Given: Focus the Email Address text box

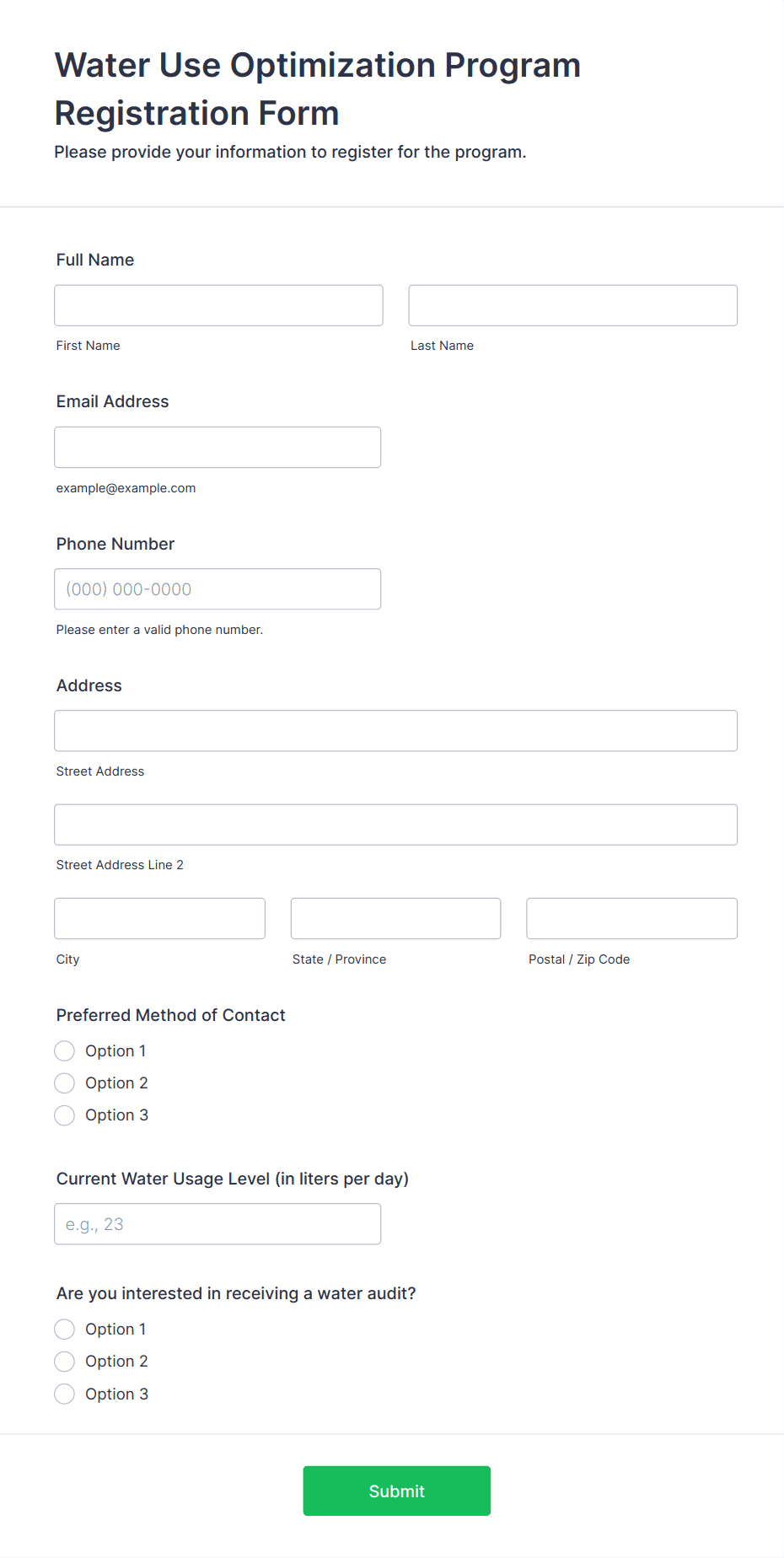Looking at the screenshot, I should point(217,447).
